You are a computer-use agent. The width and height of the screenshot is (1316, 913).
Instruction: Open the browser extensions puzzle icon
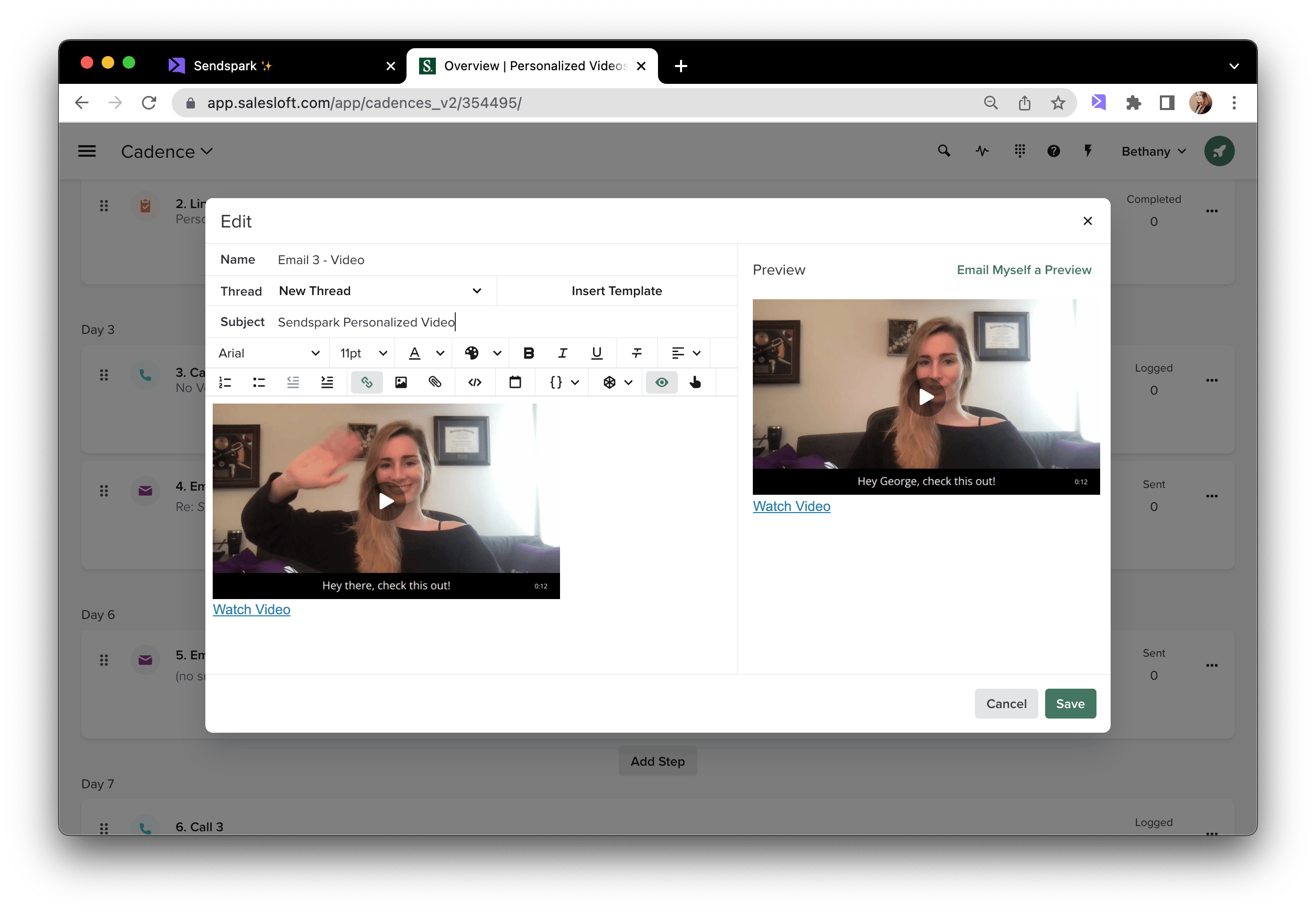point(1133,103)
